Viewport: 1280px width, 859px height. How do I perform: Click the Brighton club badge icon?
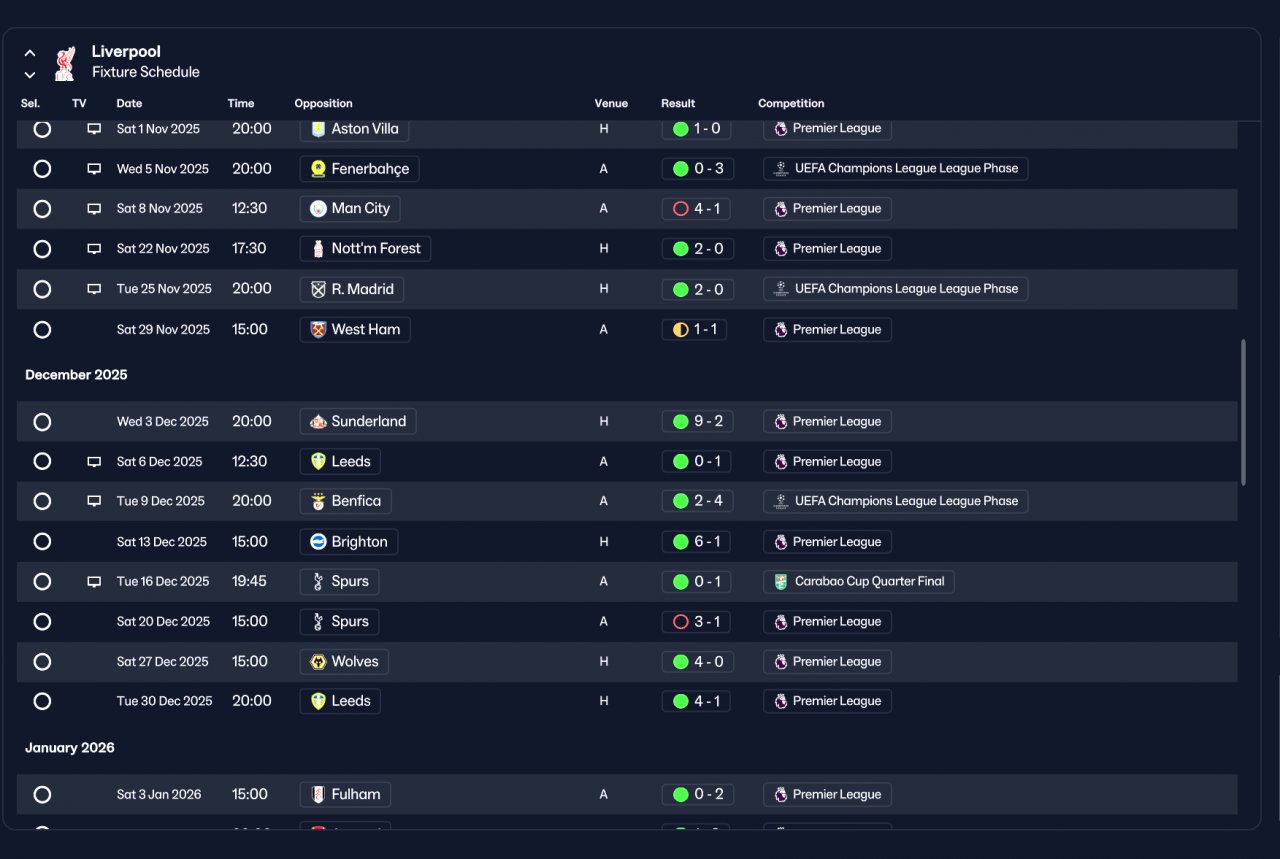[318, 542]
